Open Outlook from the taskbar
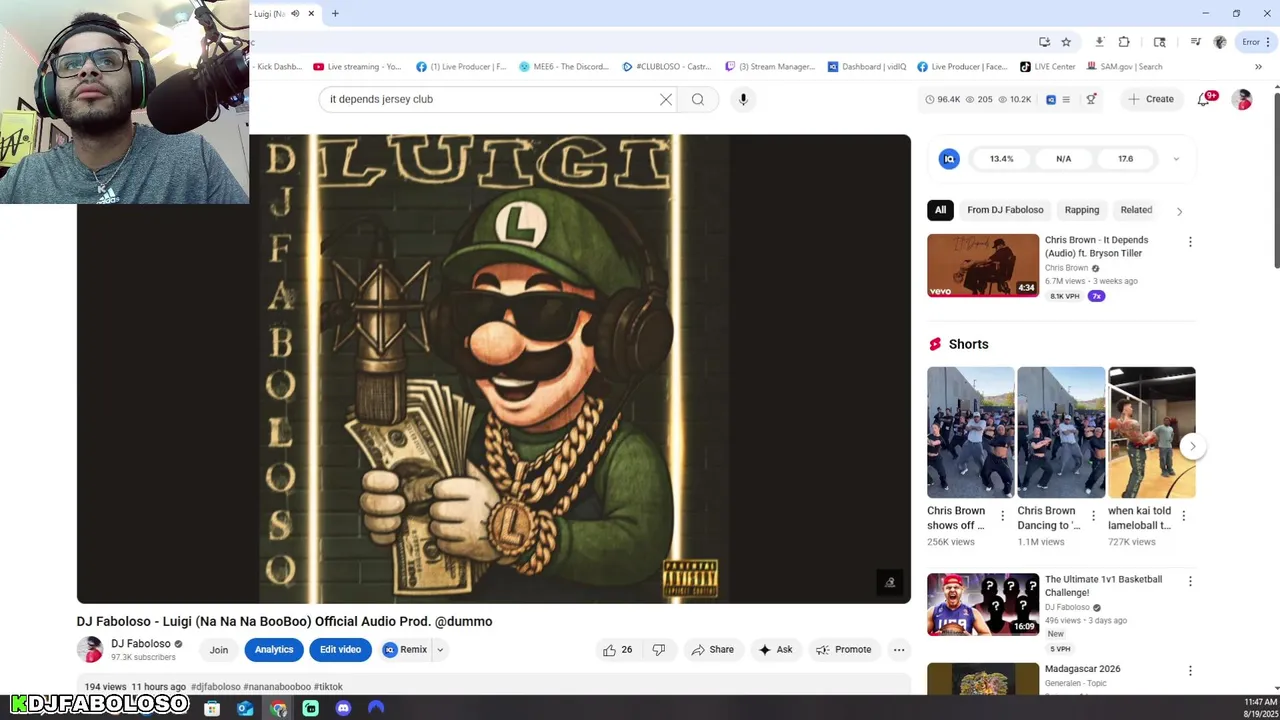 pyautogui.click(x=245, y=709)
